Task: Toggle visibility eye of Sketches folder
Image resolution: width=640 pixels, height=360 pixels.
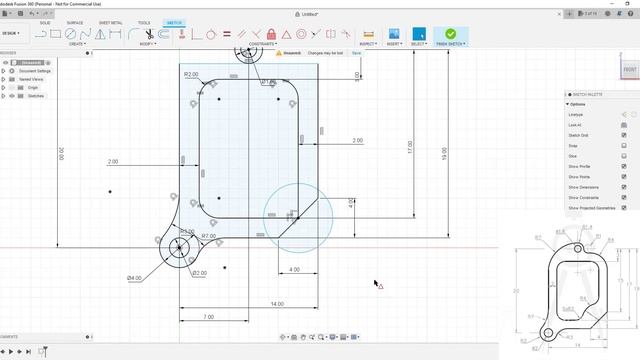Action: (12, 96)
